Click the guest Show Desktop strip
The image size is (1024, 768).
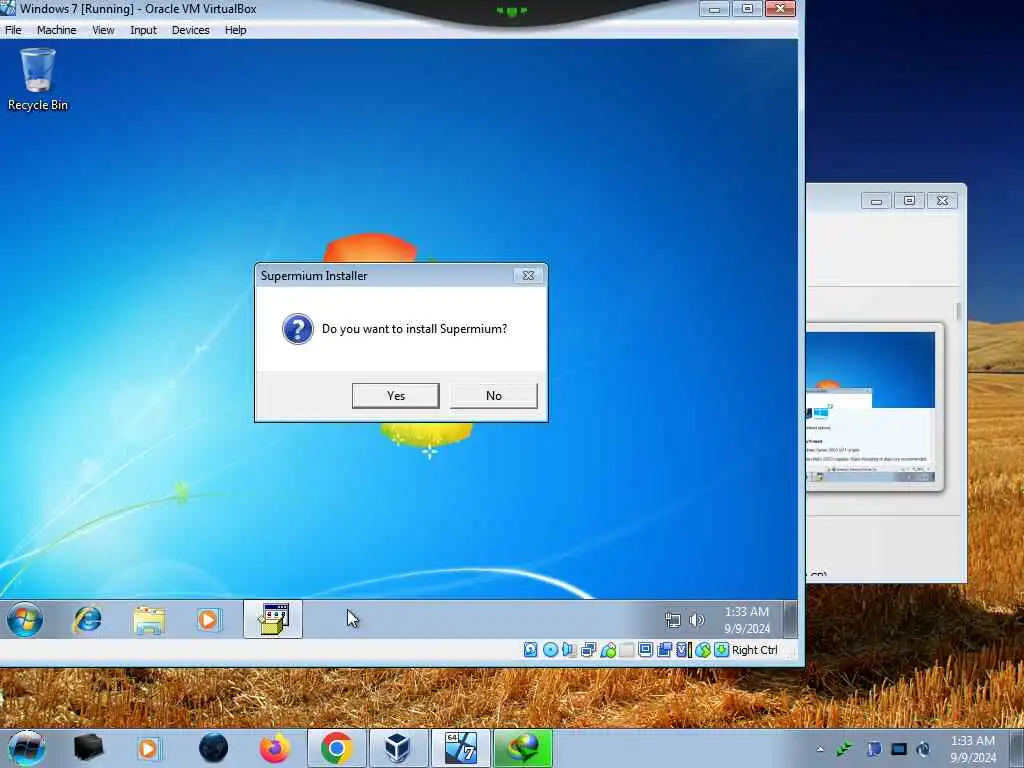790,619
